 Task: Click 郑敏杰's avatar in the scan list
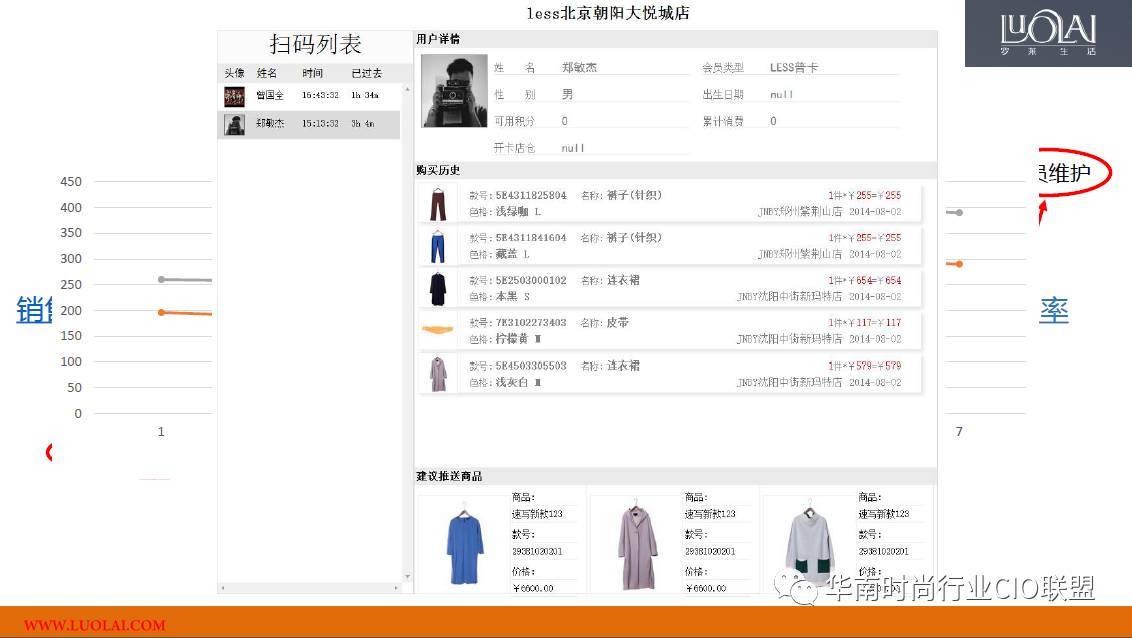[x=234, y=124]
